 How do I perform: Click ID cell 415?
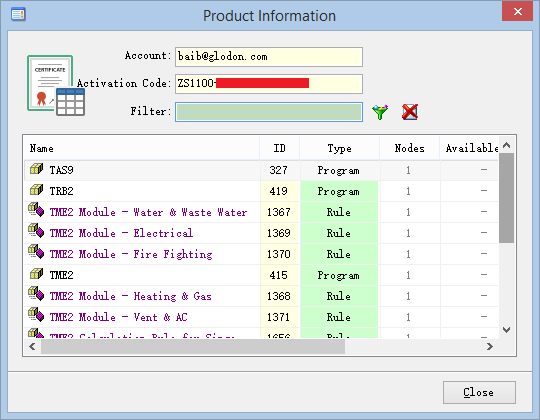(x=278, y=275)
